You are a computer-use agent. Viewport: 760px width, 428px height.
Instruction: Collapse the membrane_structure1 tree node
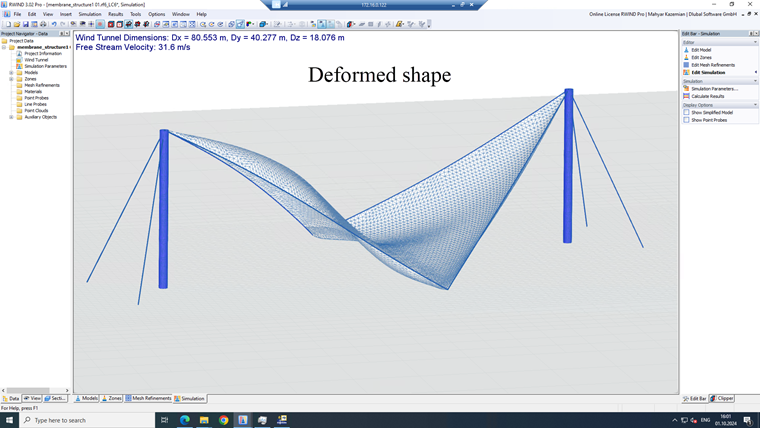pyautogui.click(x=4, y=47)
